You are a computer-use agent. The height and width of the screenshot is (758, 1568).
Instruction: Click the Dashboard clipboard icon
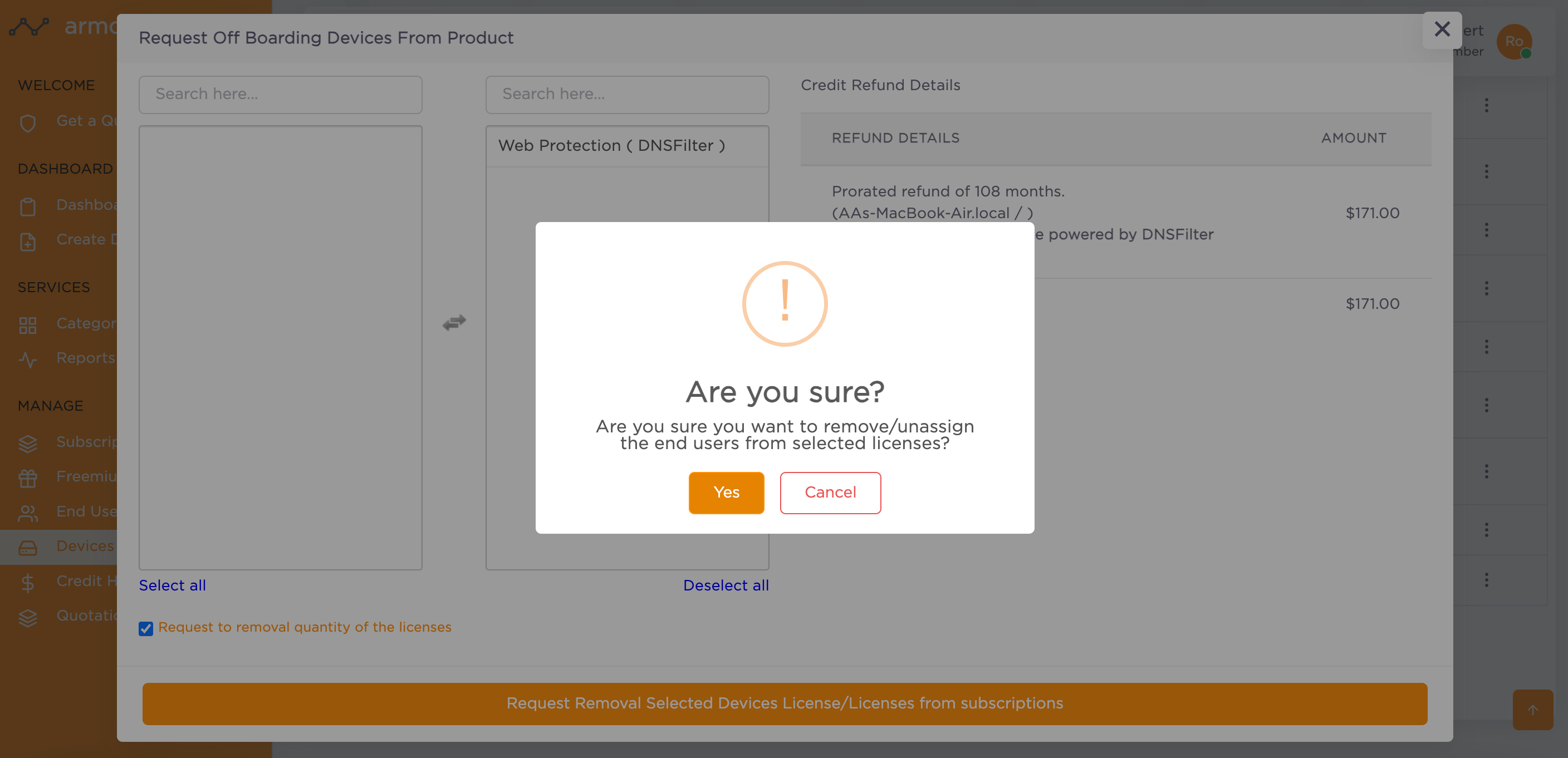tap(27, 206)
